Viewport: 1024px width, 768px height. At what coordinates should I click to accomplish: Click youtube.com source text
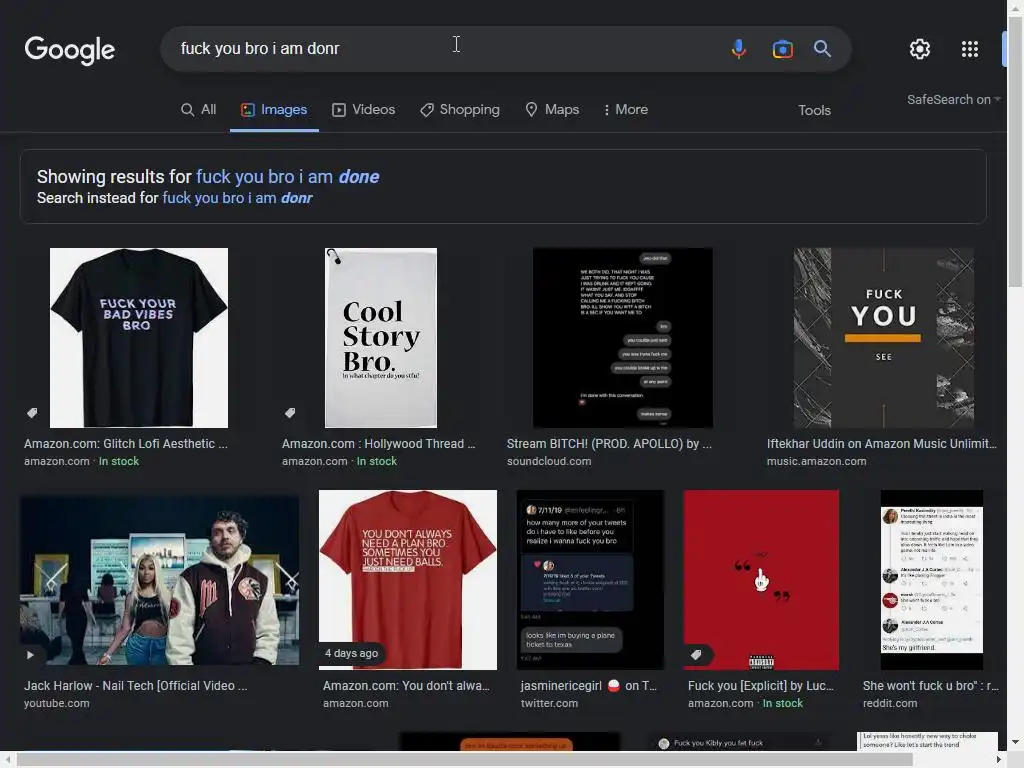coord(56,703)
